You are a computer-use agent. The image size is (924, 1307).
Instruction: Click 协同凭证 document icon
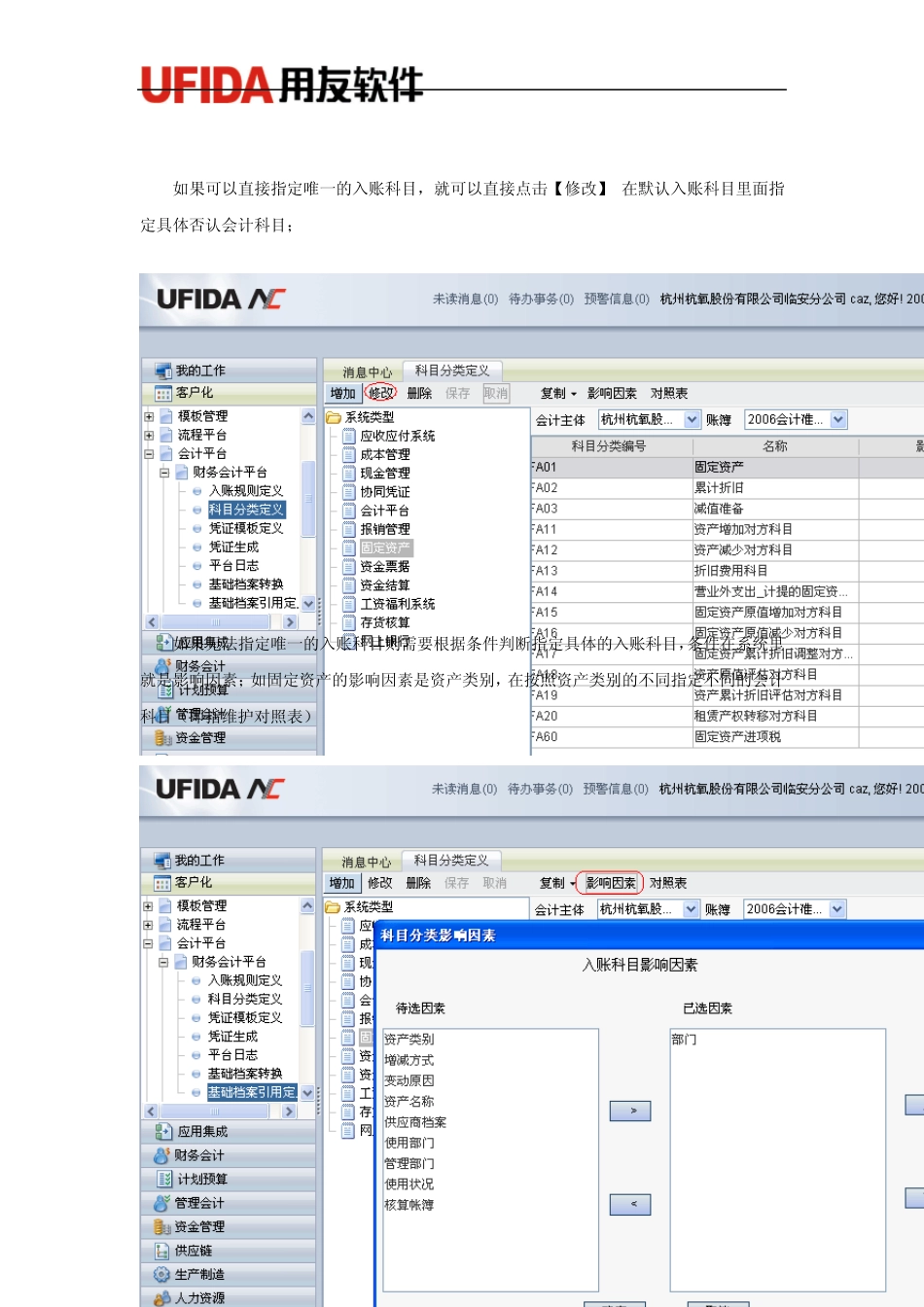pos(349,491)
